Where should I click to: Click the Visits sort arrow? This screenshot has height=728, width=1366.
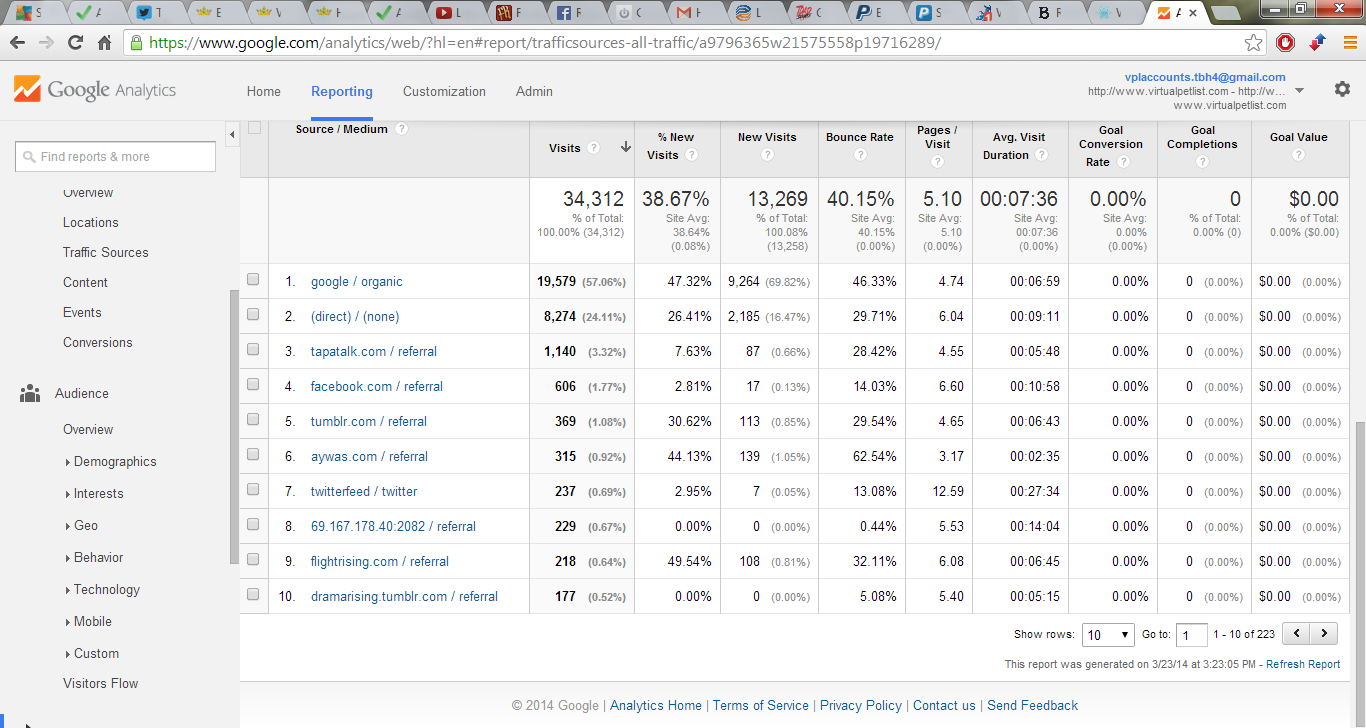(625, 147)
